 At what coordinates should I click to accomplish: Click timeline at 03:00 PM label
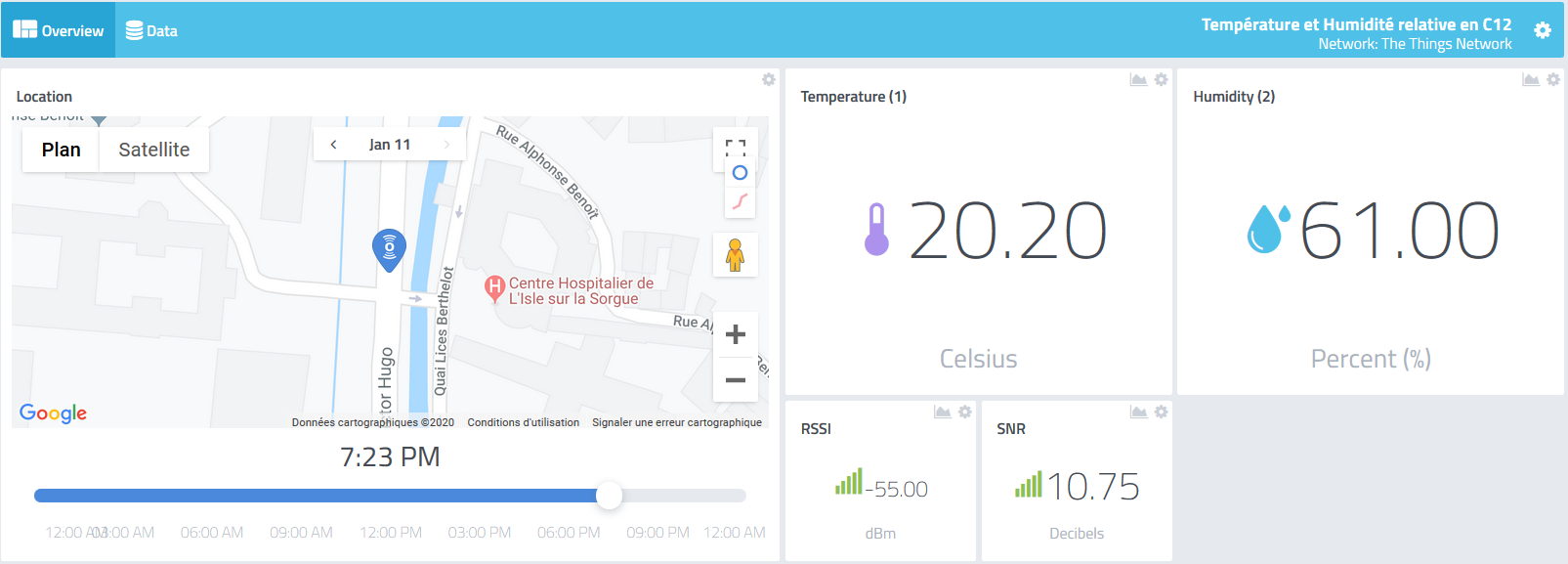click(480, 533)
